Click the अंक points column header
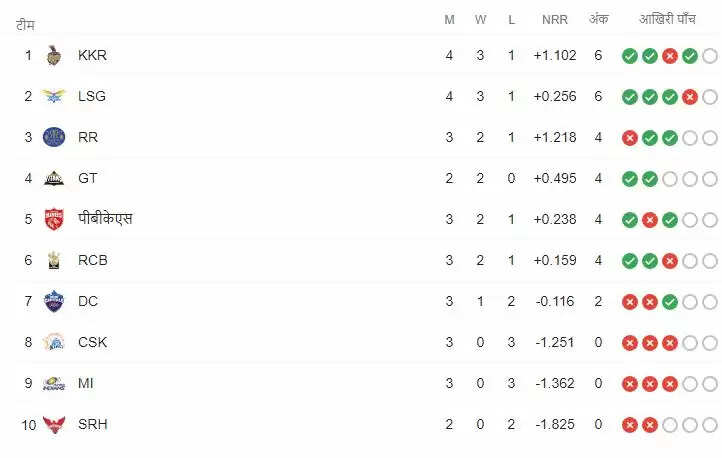722x458 pixels. click(598, 20)
